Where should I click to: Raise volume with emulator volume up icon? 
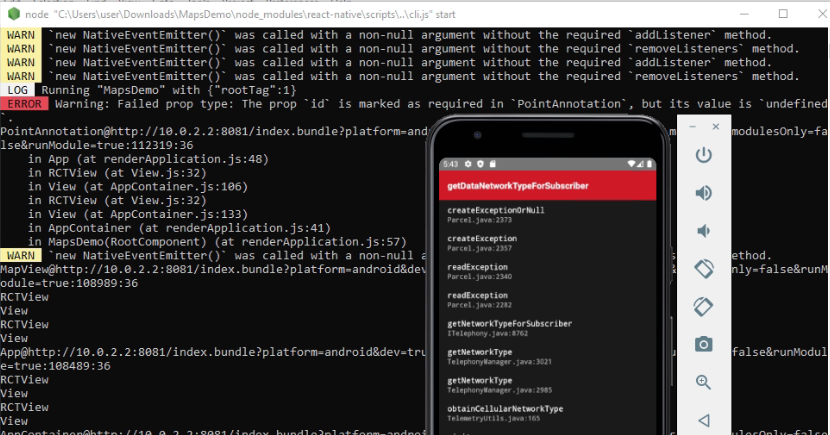703,193
